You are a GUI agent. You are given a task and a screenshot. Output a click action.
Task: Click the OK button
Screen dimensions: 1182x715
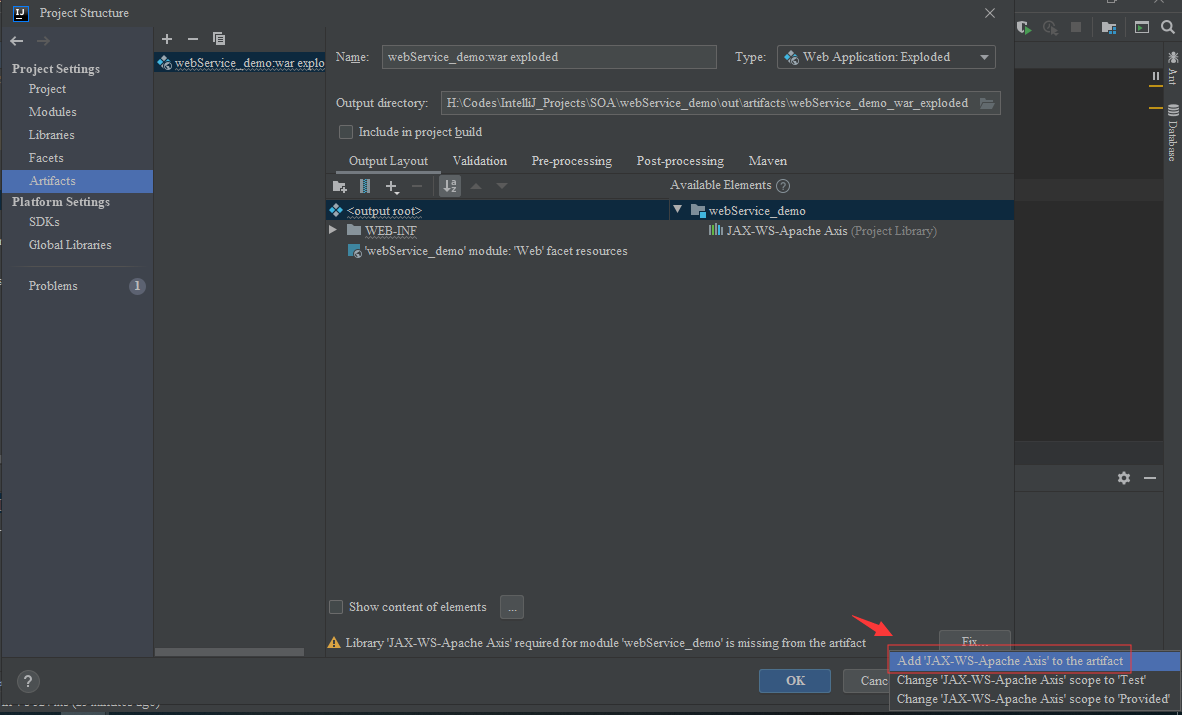(x=795, y=680)
